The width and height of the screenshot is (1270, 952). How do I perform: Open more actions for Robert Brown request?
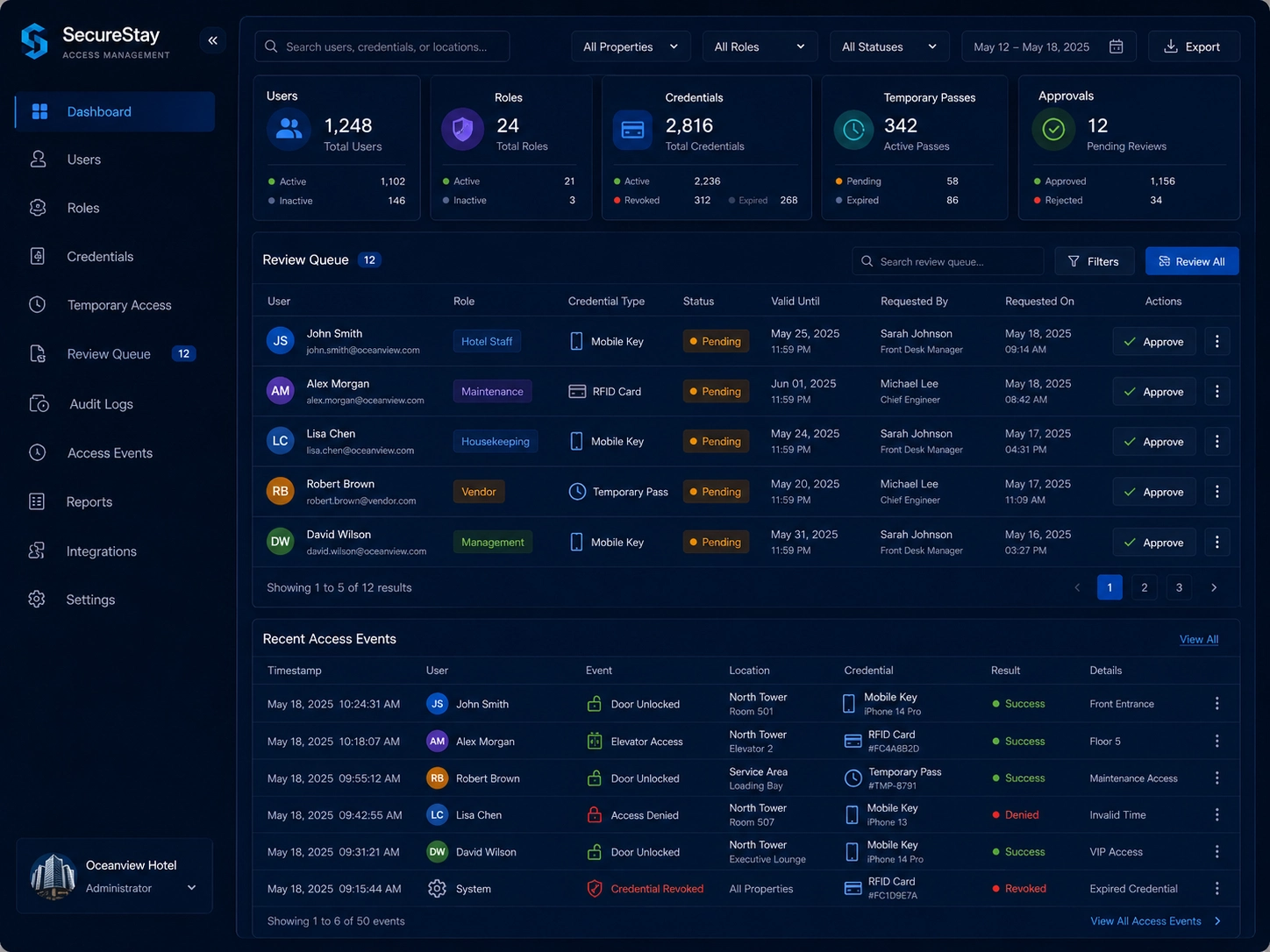click(x=1216, y=492)
